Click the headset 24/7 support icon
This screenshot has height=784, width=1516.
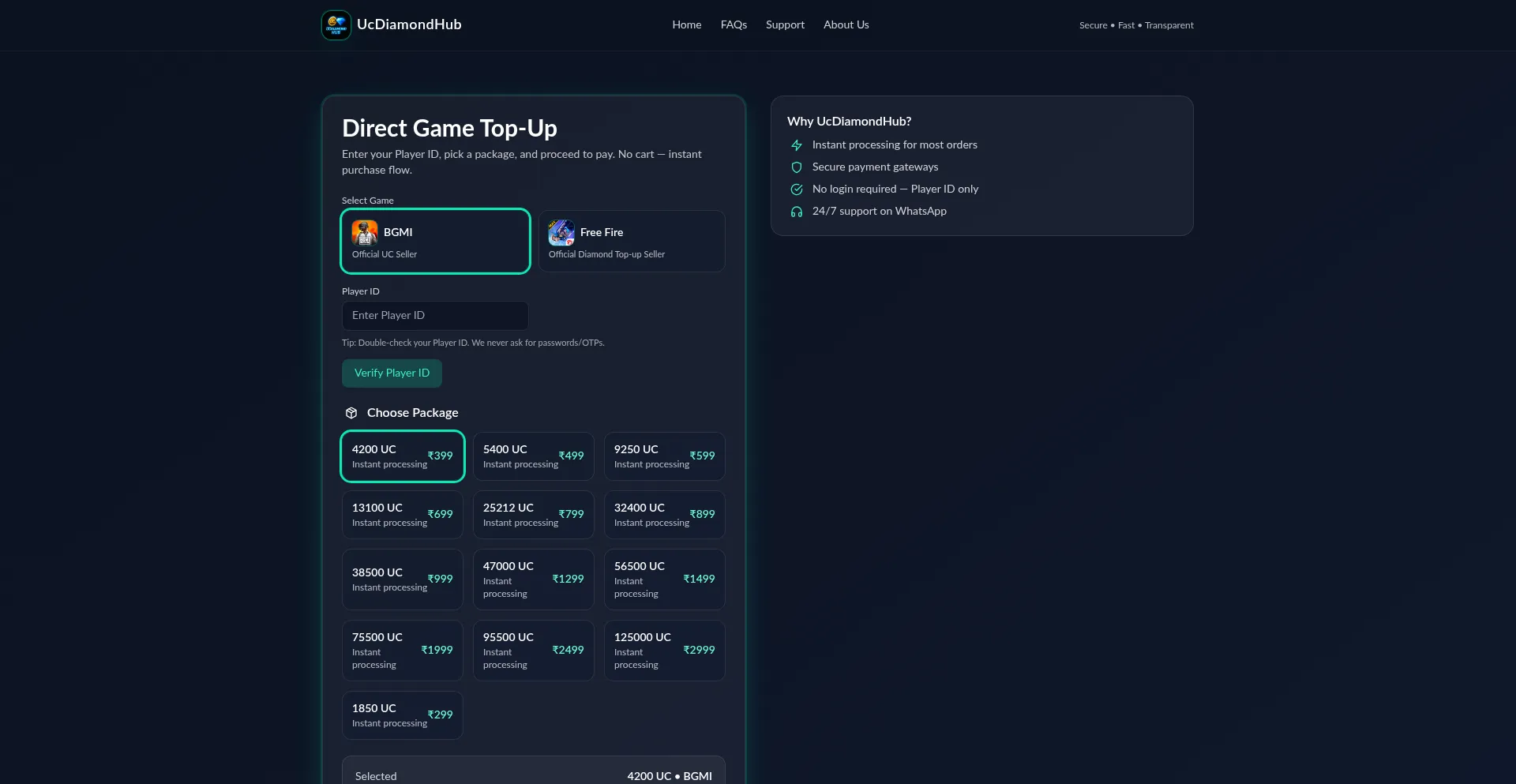(797, 212)
